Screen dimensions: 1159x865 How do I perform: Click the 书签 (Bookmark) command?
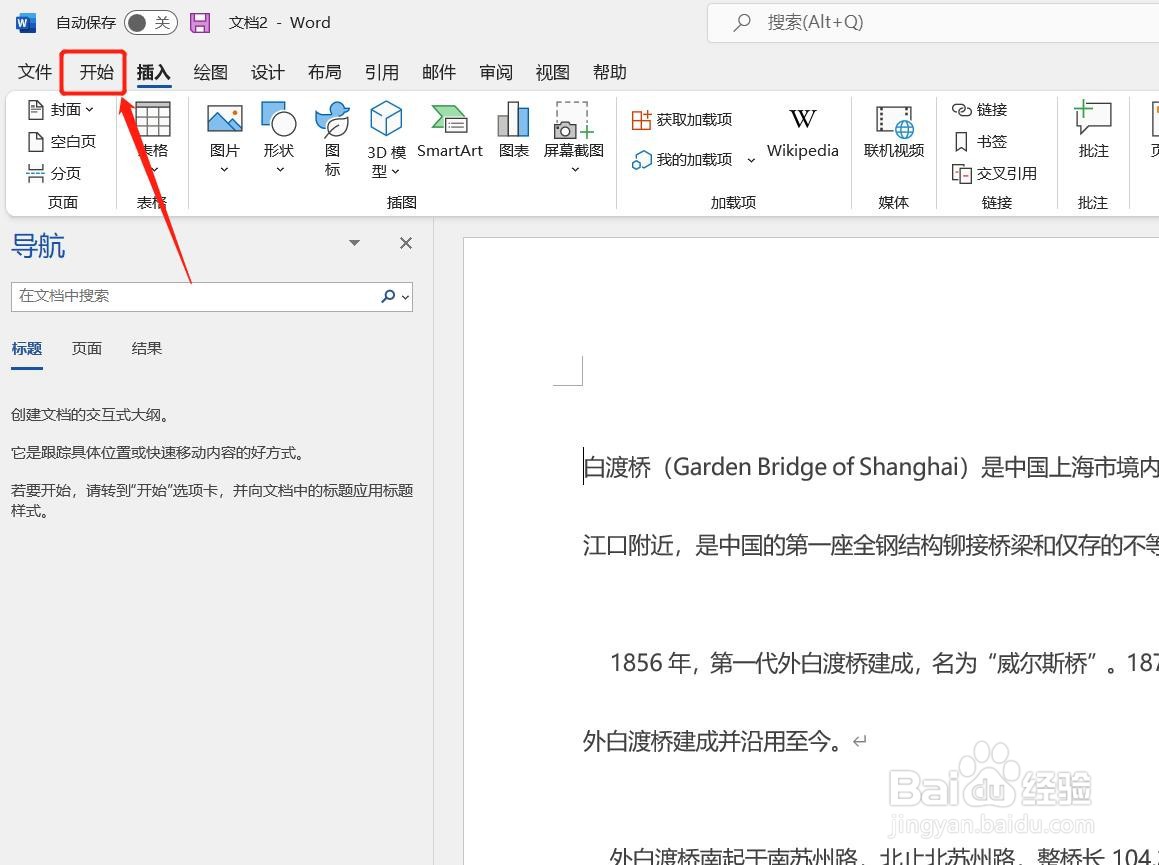[979, 141]
